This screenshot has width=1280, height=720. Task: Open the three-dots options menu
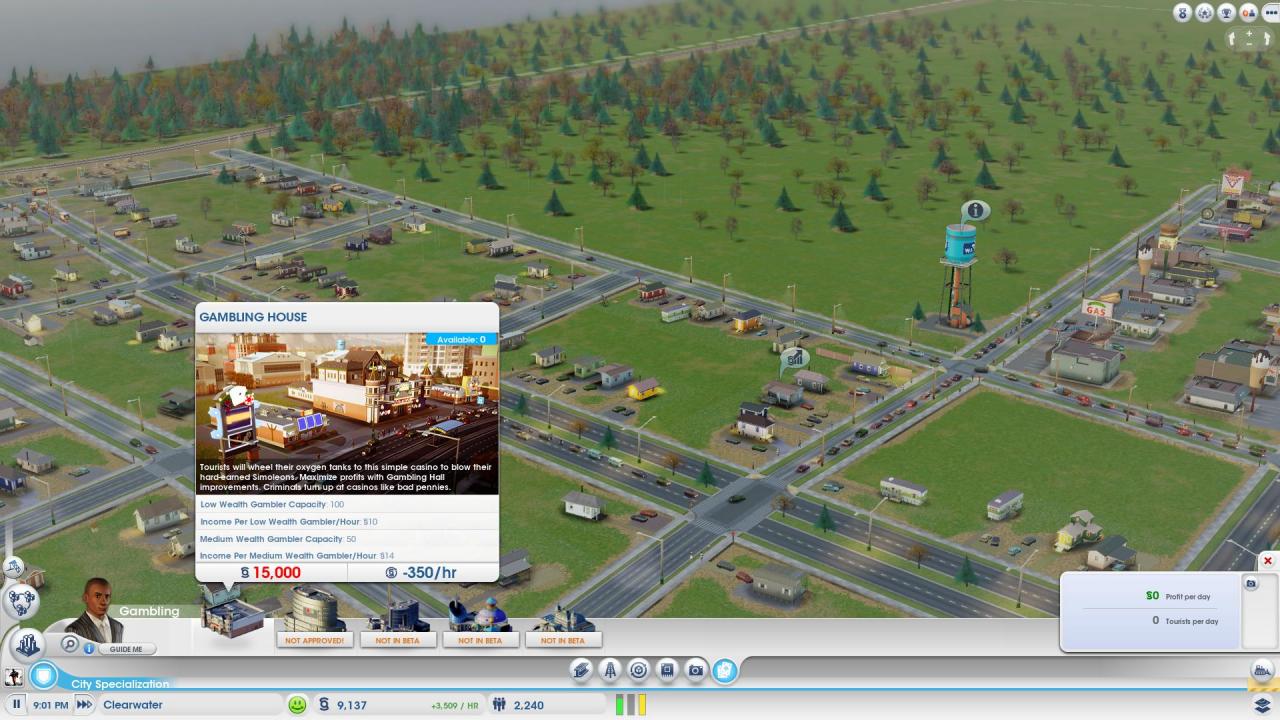(1269, 13)
